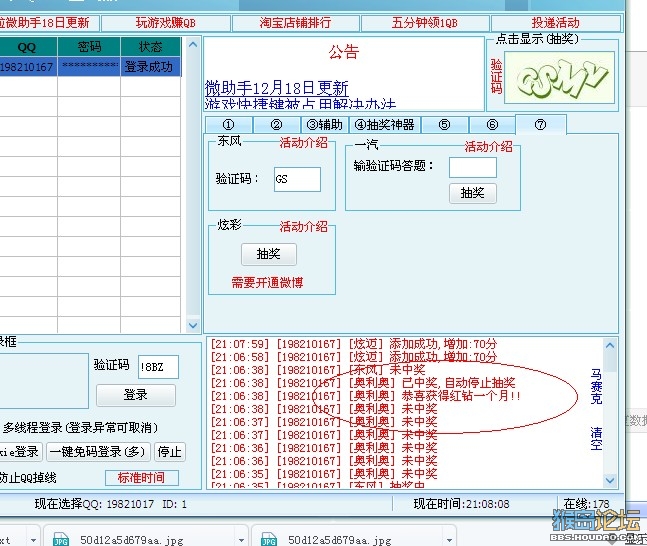This screenshot has width=647, height=546.
Task: Select the 21:07:59 炫迈 添加成功 log line
Action: [354, 344]
